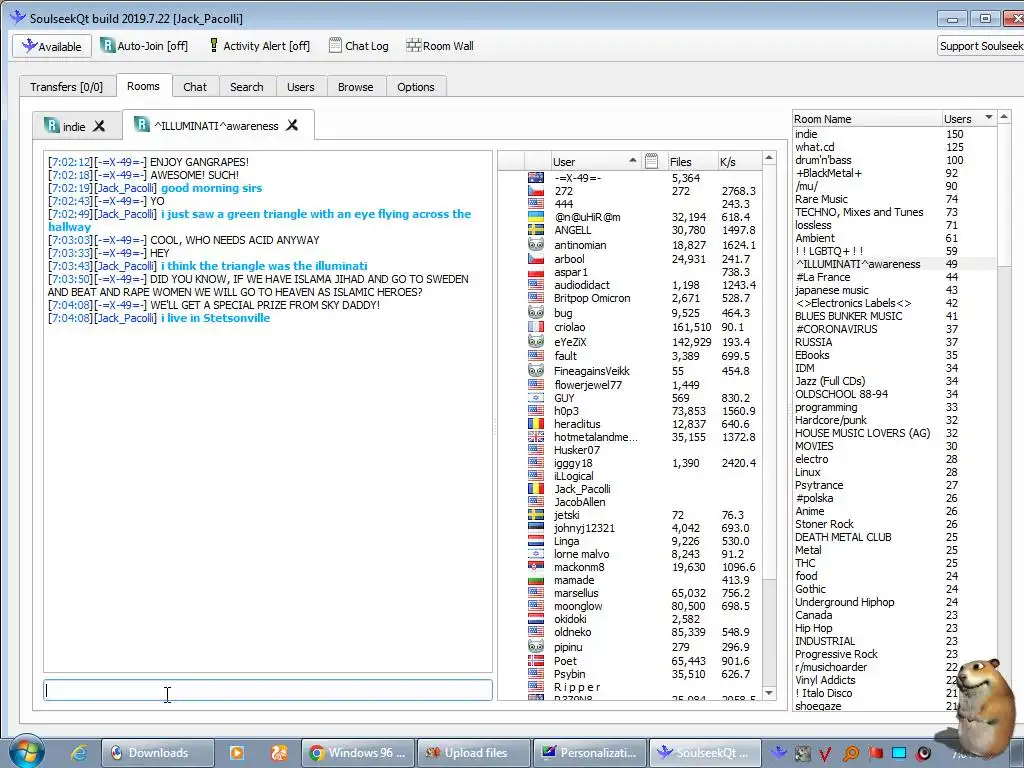The width and height of the screenshot is (1024, 768).
Task: Click the Estonian flag beside johnyj12321
Action: click(x=536, y=528)
